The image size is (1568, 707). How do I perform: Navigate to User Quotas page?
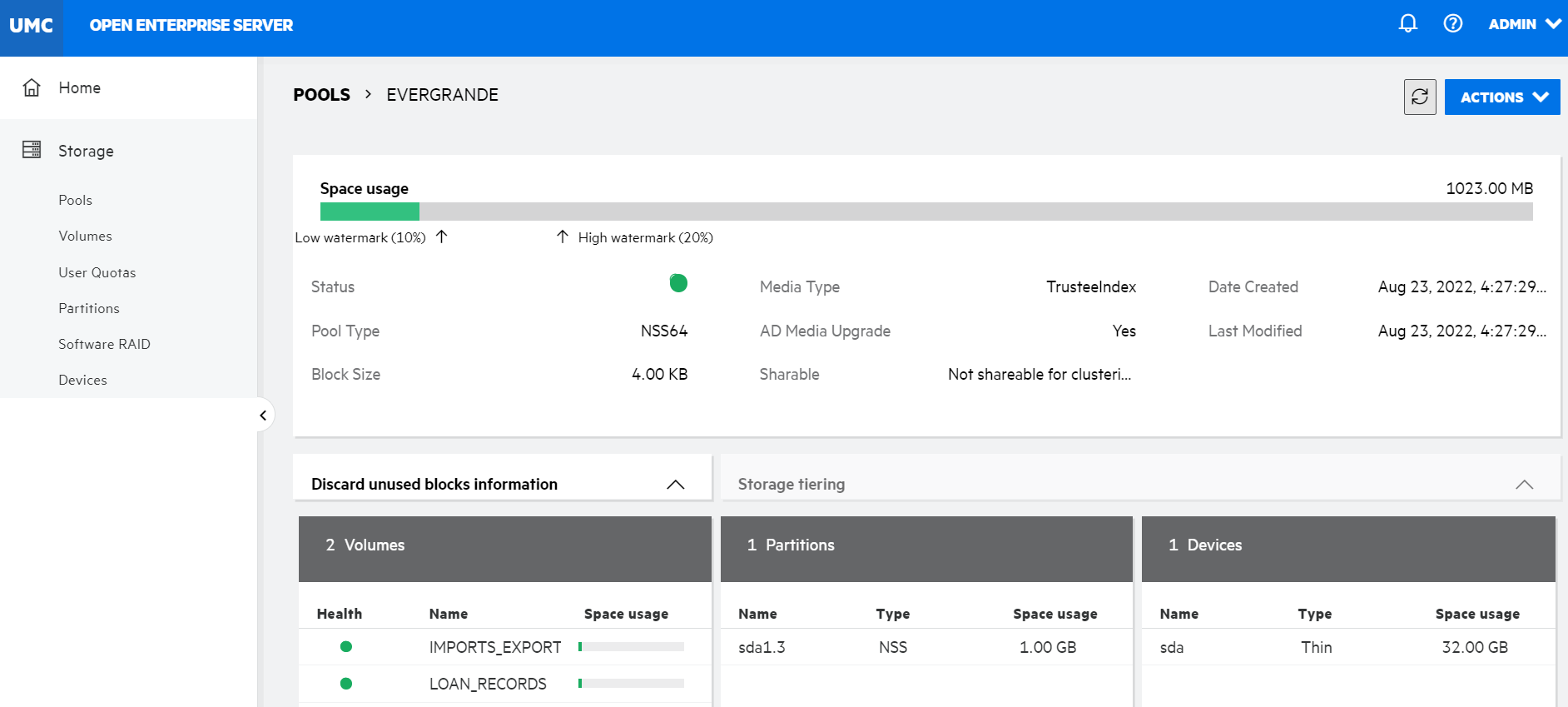97,273
